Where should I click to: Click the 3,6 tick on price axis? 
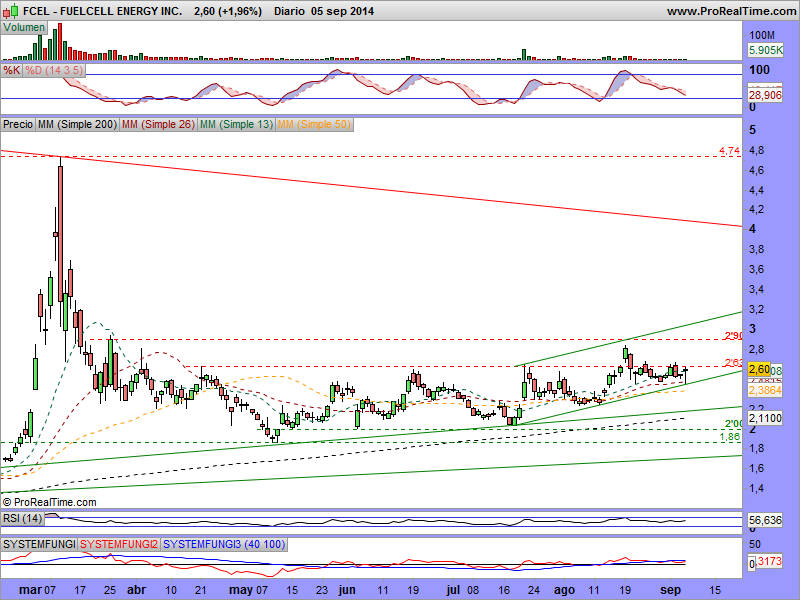(x=757, y=269)
